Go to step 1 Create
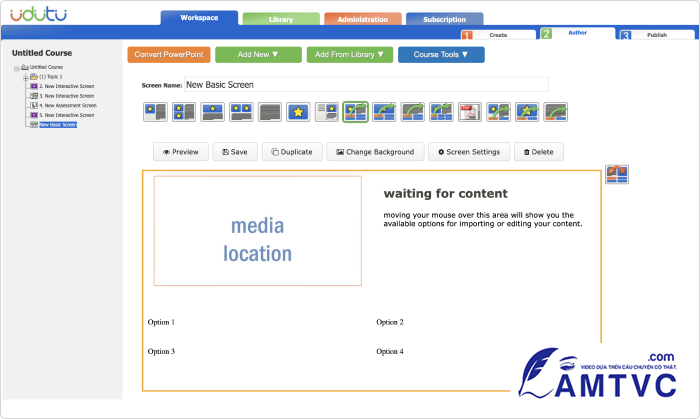This screenshot has height=419, width=700. click(x=498, y=35)
